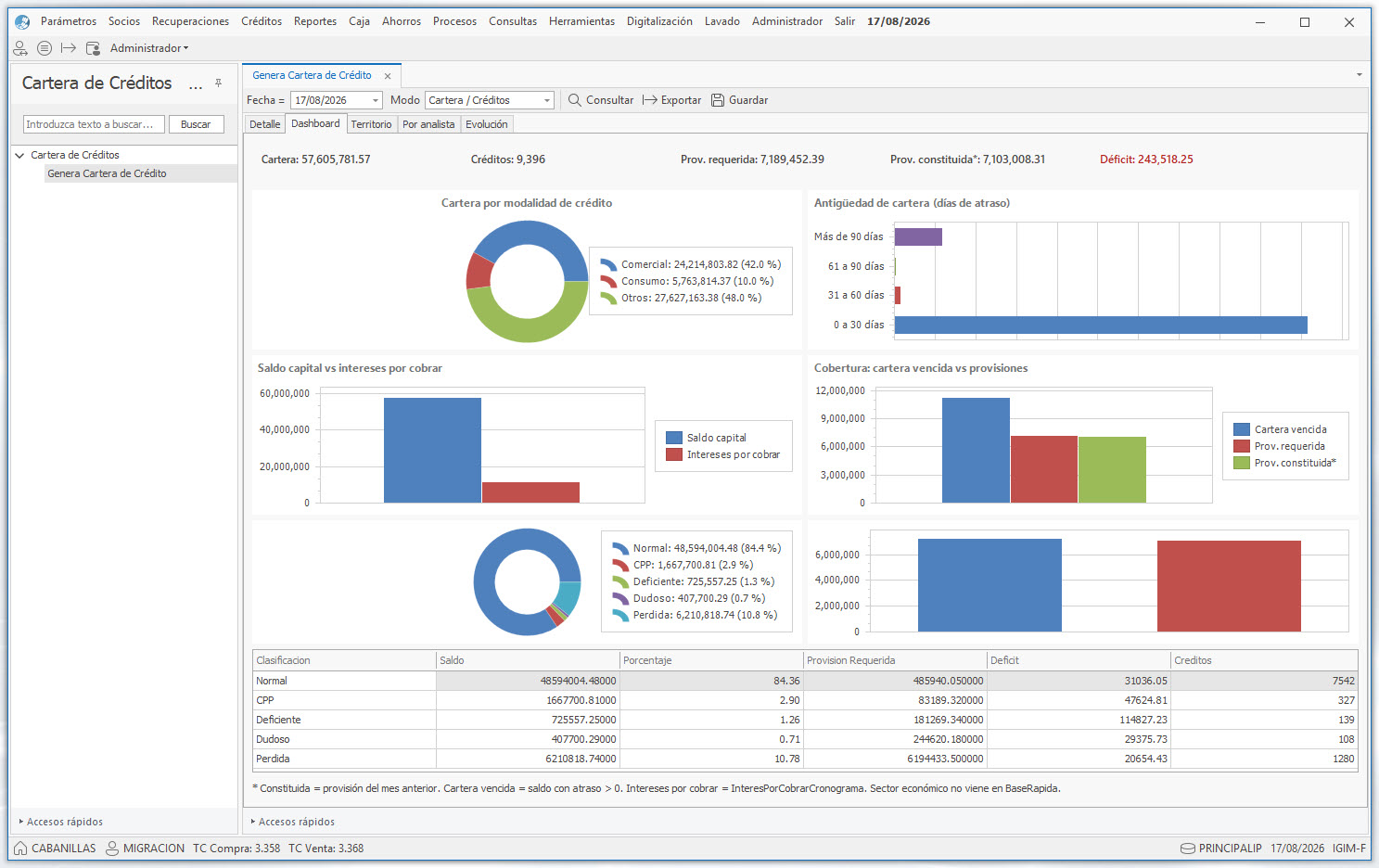
Task: Open the Recuperaciones menu
Action: coord(190,21)
